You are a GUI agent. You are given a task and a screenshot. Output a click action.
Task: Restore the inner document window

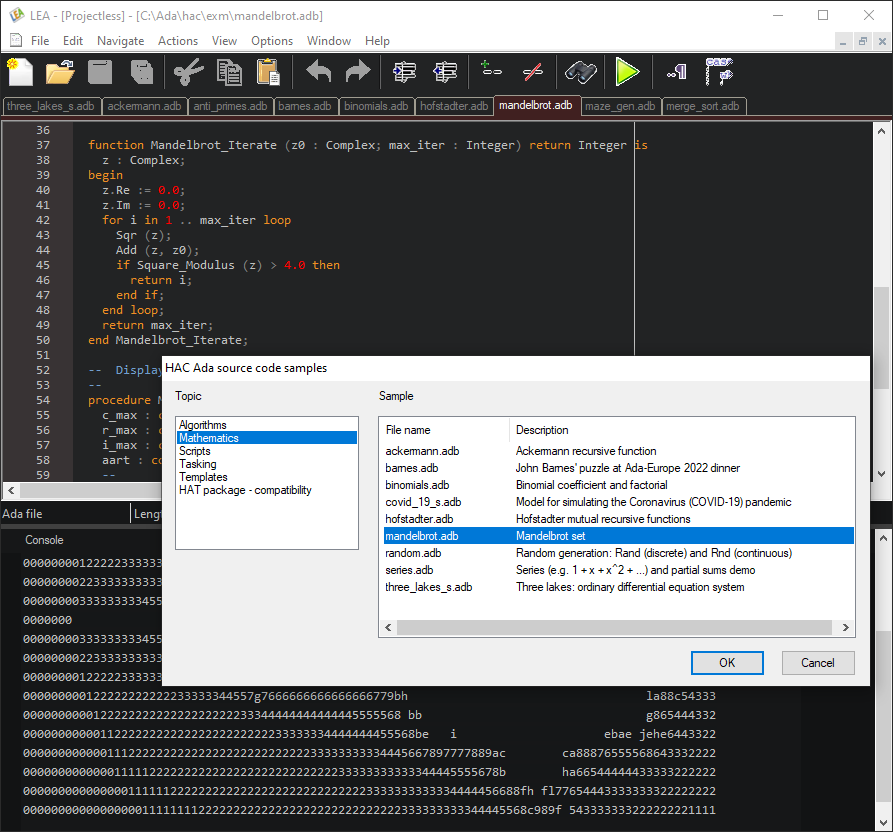pyautogui.click(x=863, y=41)
